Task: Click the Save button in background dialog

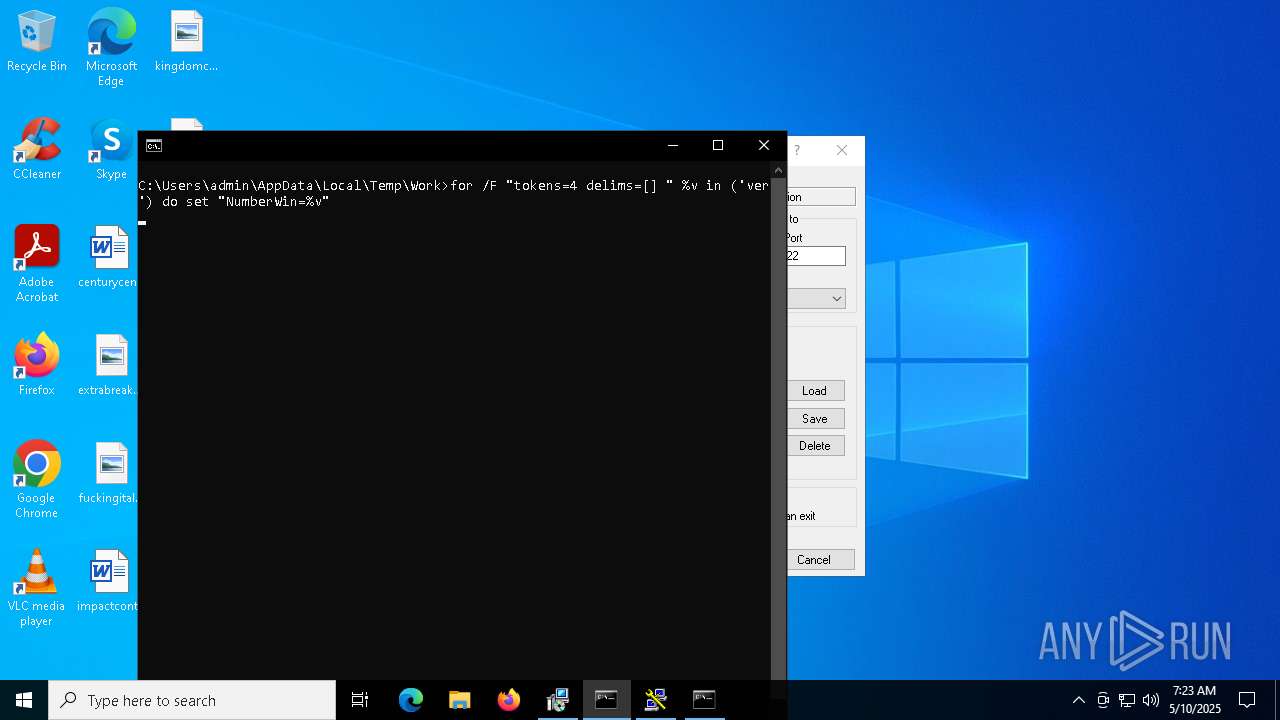Action: [x=815, y=419]
